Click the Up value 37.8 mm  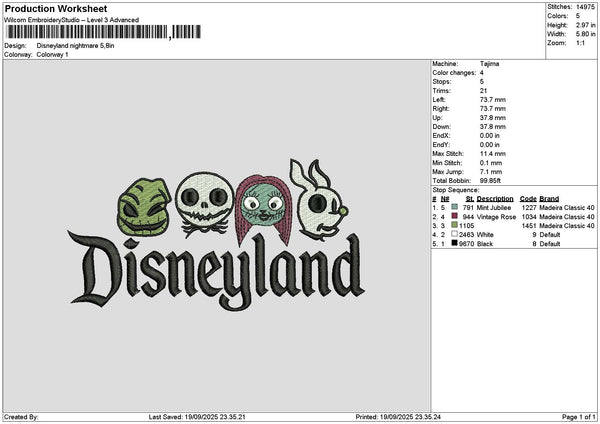(x=493, y=118)
